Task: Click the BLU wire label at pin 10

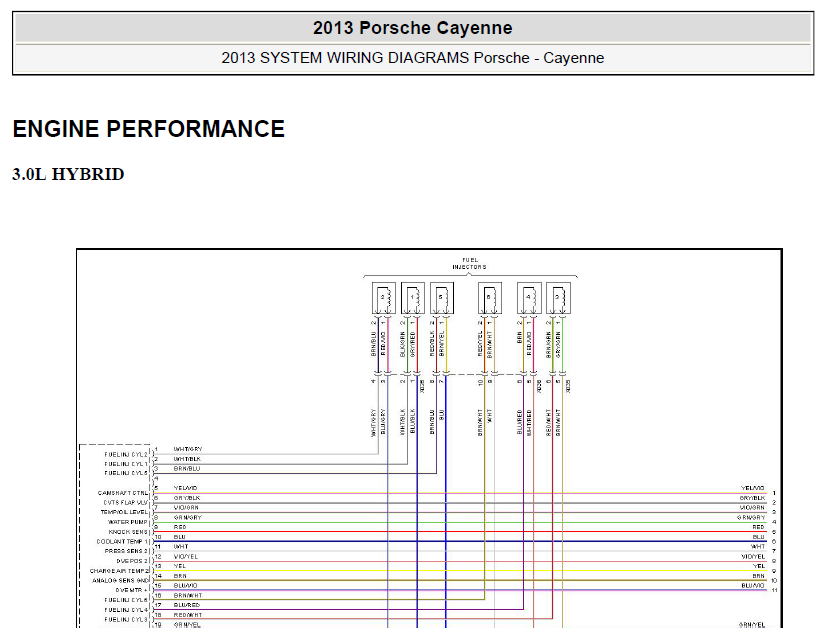Action: pyautogui.click(x=179, y=537)
